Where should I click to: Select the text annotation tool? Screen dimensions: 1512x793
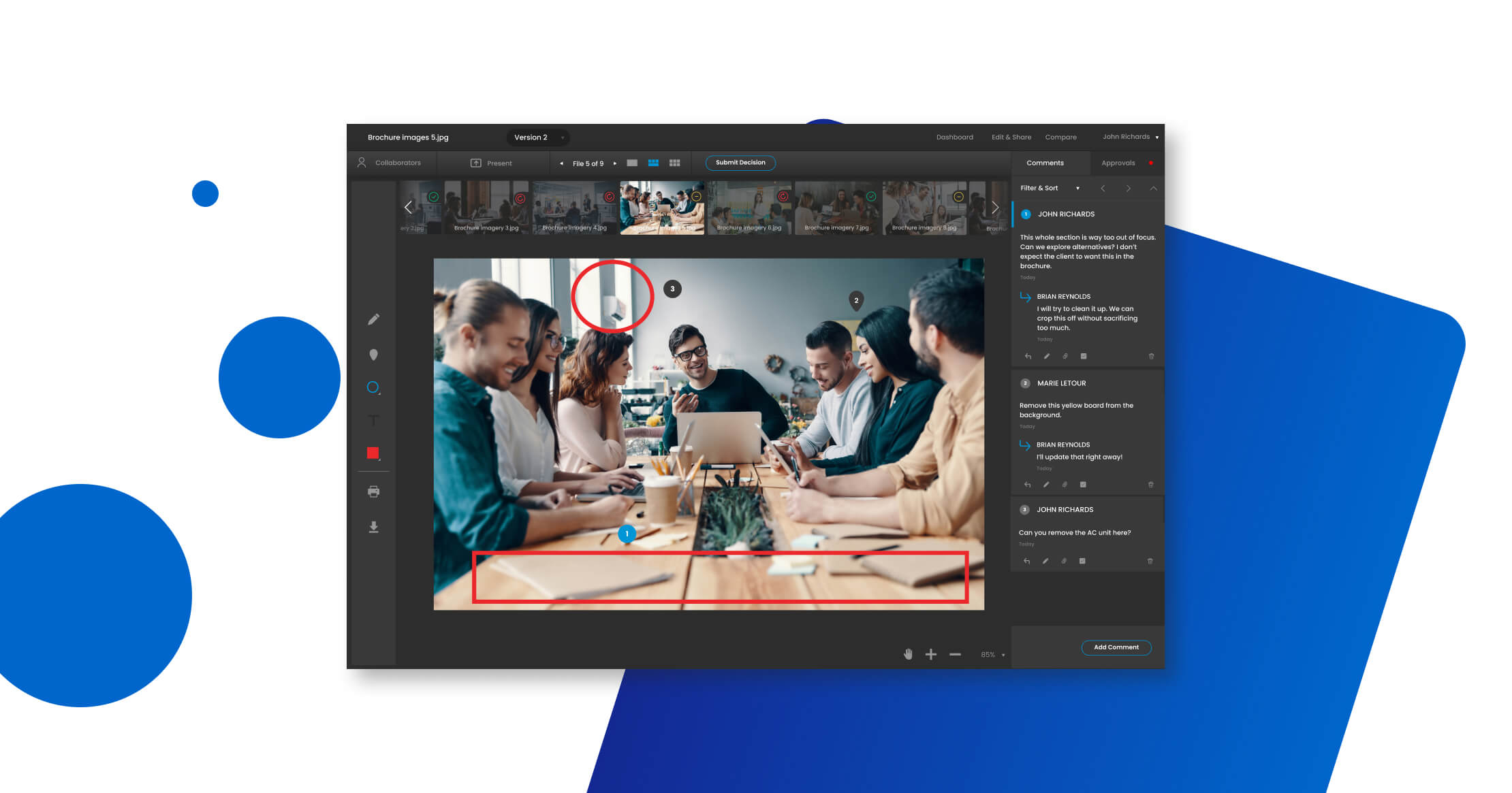374,421
